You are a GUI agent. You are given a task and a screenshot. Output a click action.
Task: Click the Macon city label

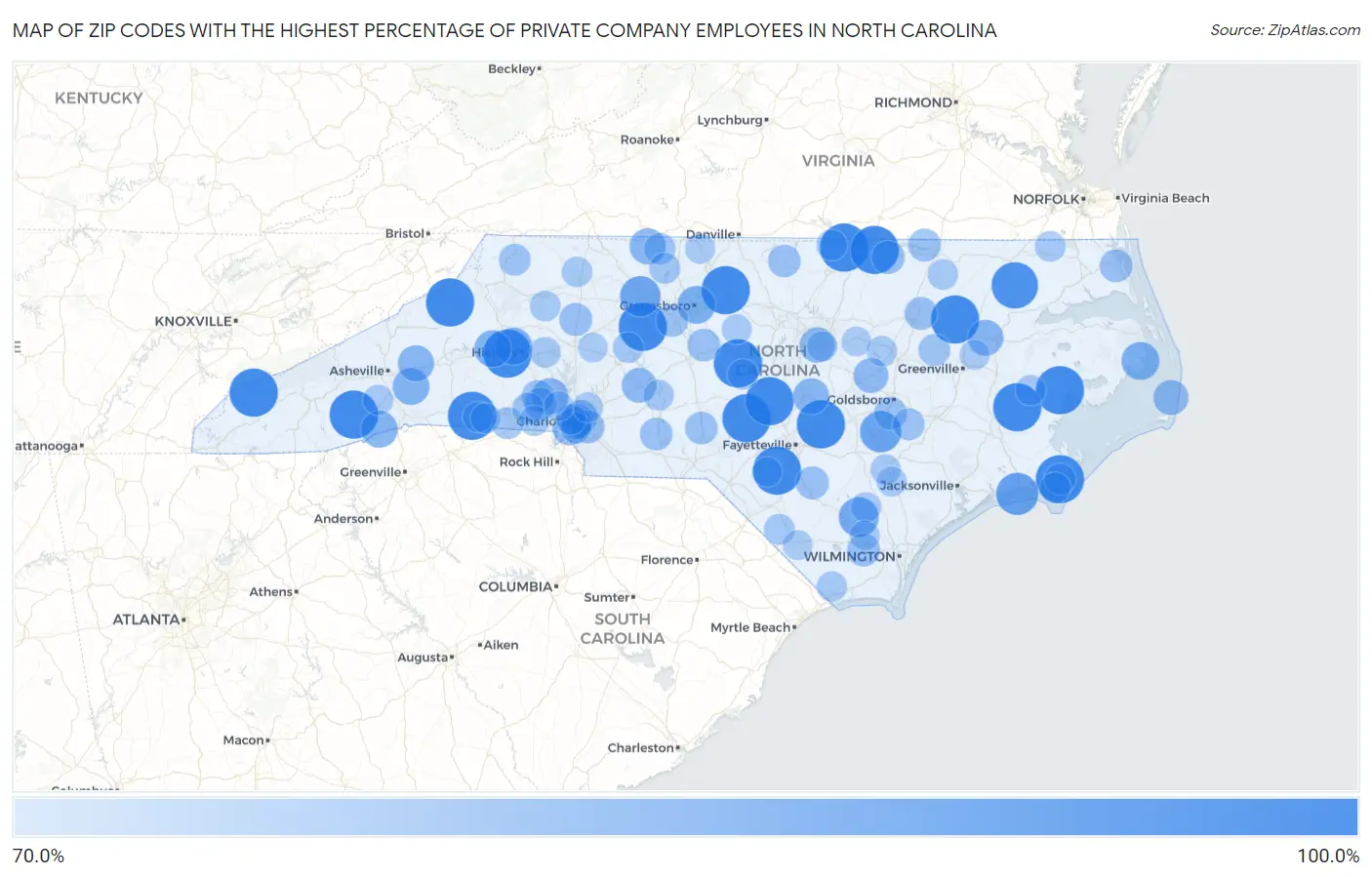(246, 740)
